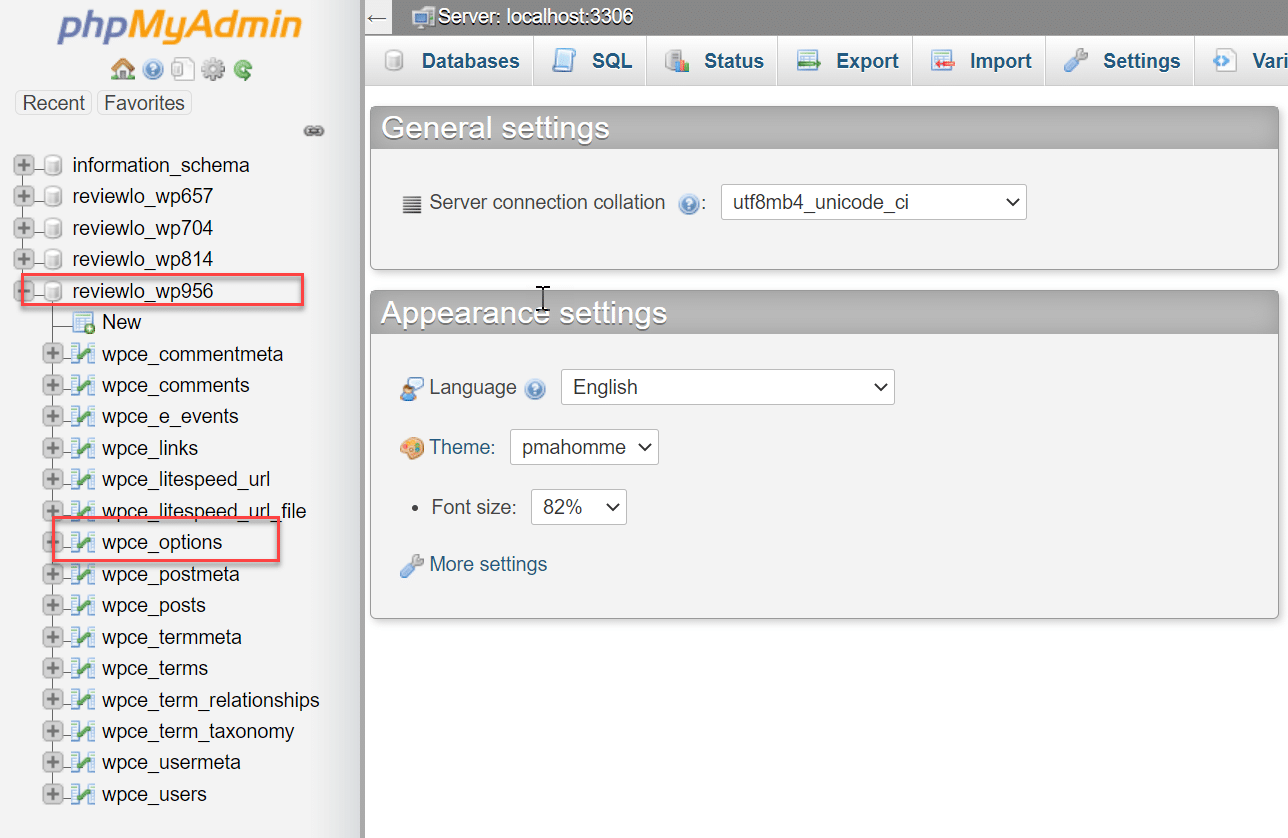
Task: Click table icon for wpce_commentmeta
Action: 83,354
